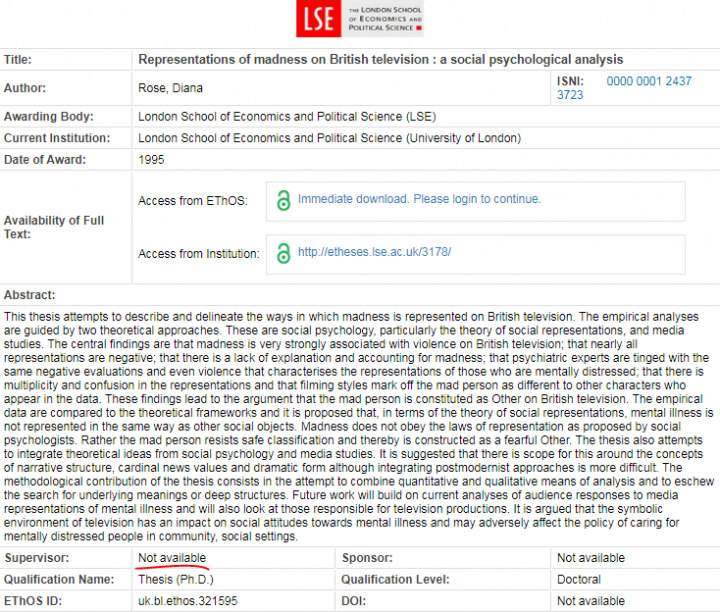Viewport: 720px width, 612px height.
Task: Click the 'Qualification Level:' label
Action: tap(395, 579)
